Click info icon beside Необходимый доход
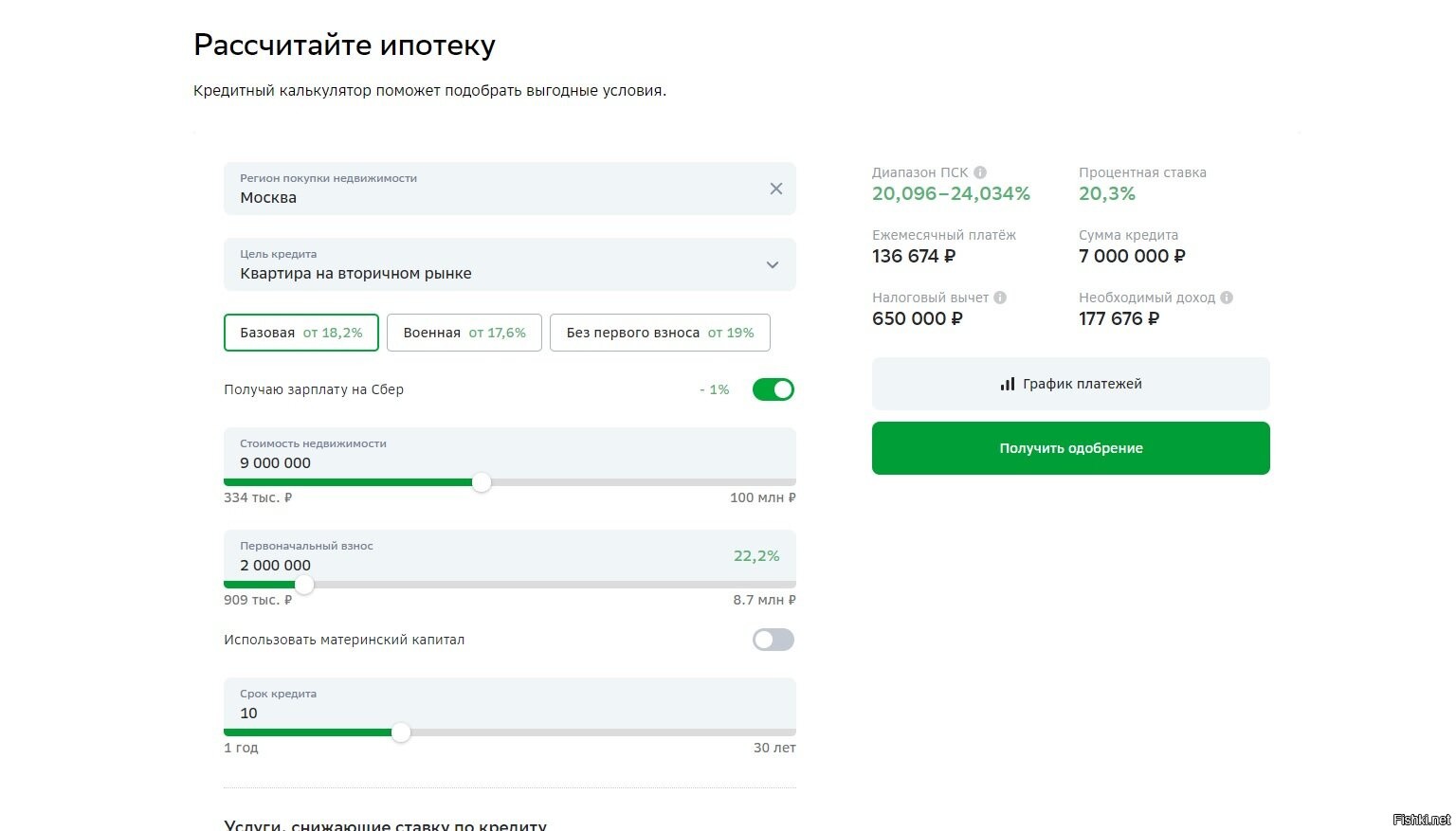This screenshot has width=1456, height=831. (x=1227, y=298)
